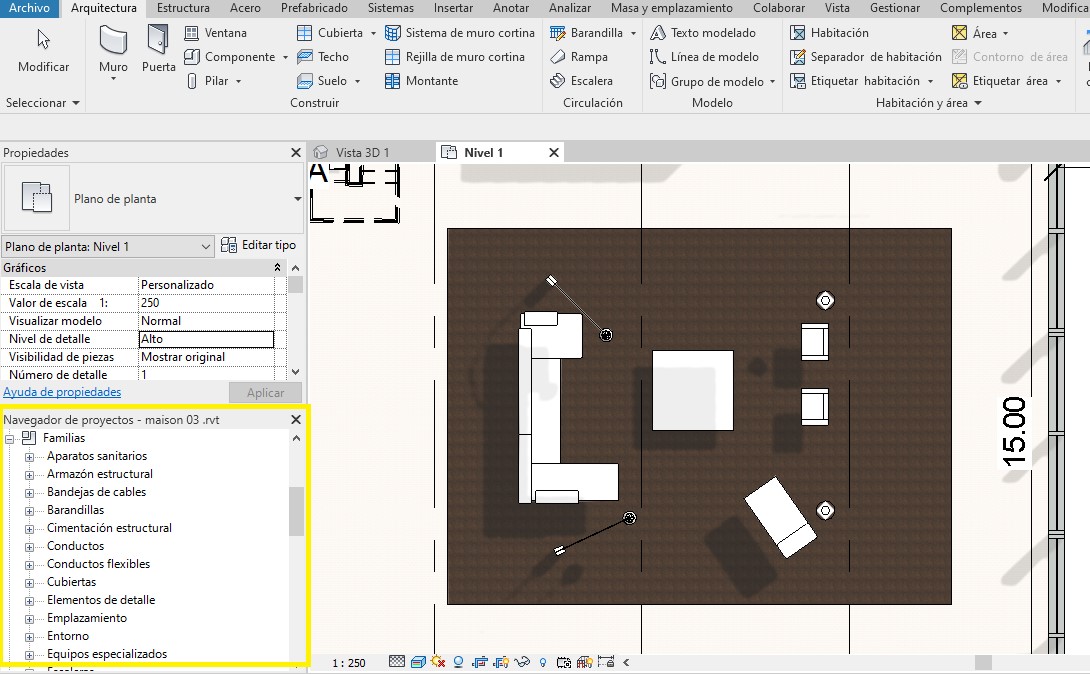This screenshot has height=674, width=1090.
Task: Switch to the Vista 3D 1 tab
Action: coord(362,152)
